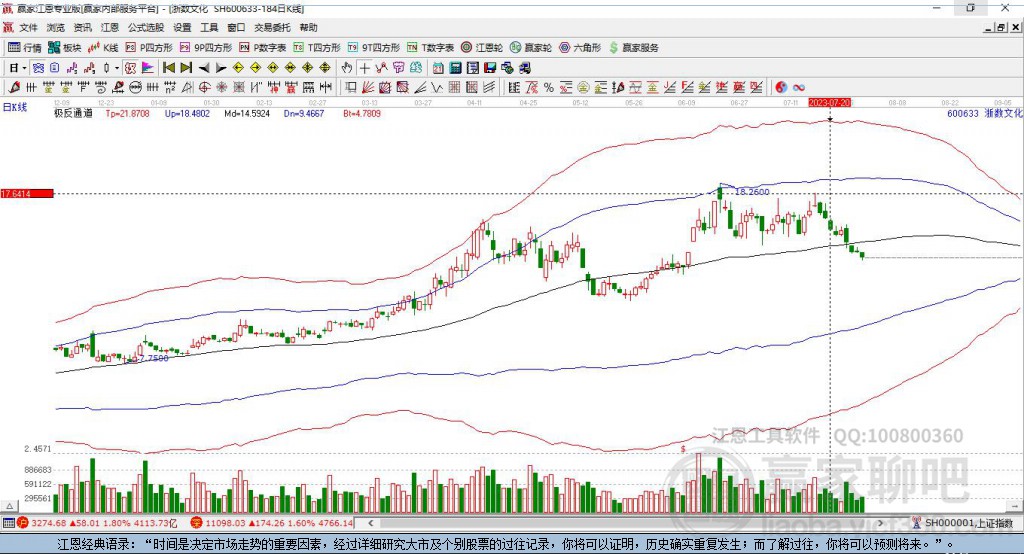Screen dimensions: 1024x554
Task: Launch the 江恩轮 Gann wheel
Action: 482,48
